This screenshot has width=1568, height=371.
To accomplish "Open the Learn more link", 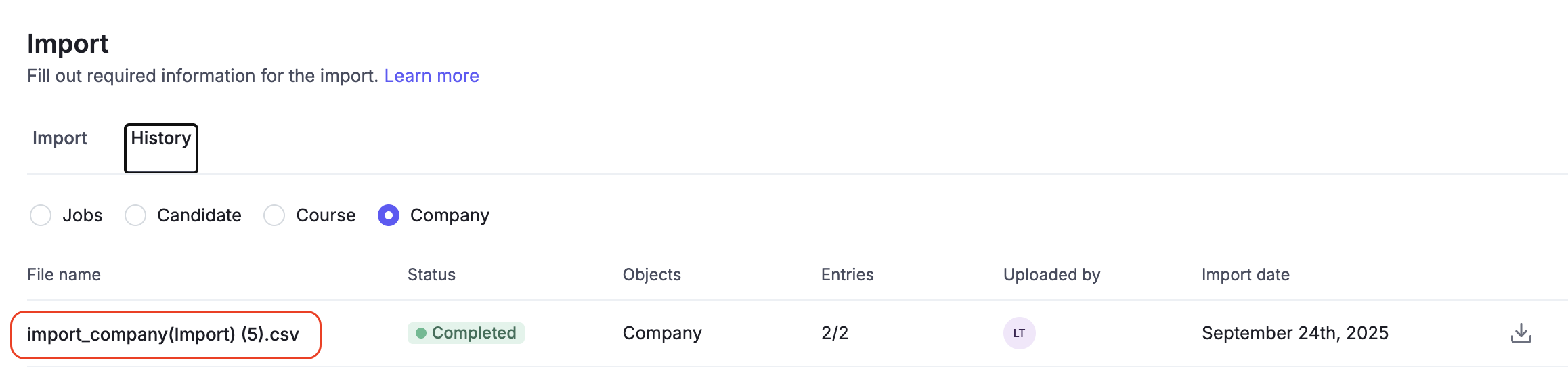I will point(431,76).
